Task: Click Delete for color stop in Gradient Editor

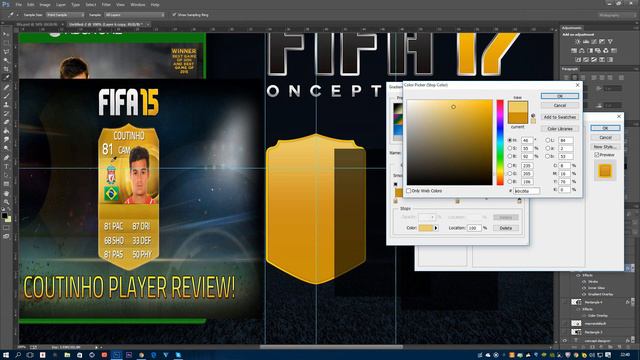Action: [x=506, y=228]
